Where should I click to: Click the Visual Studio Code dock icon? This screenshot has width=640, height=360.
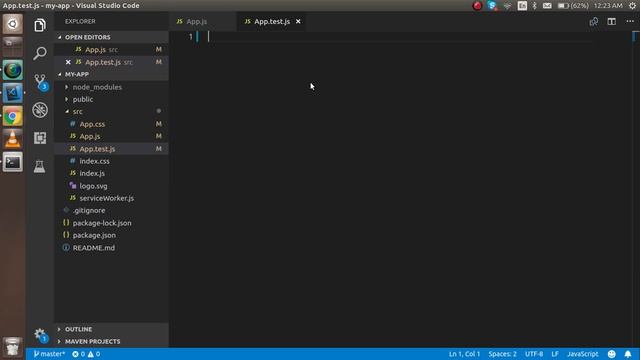tap(13, 93)
